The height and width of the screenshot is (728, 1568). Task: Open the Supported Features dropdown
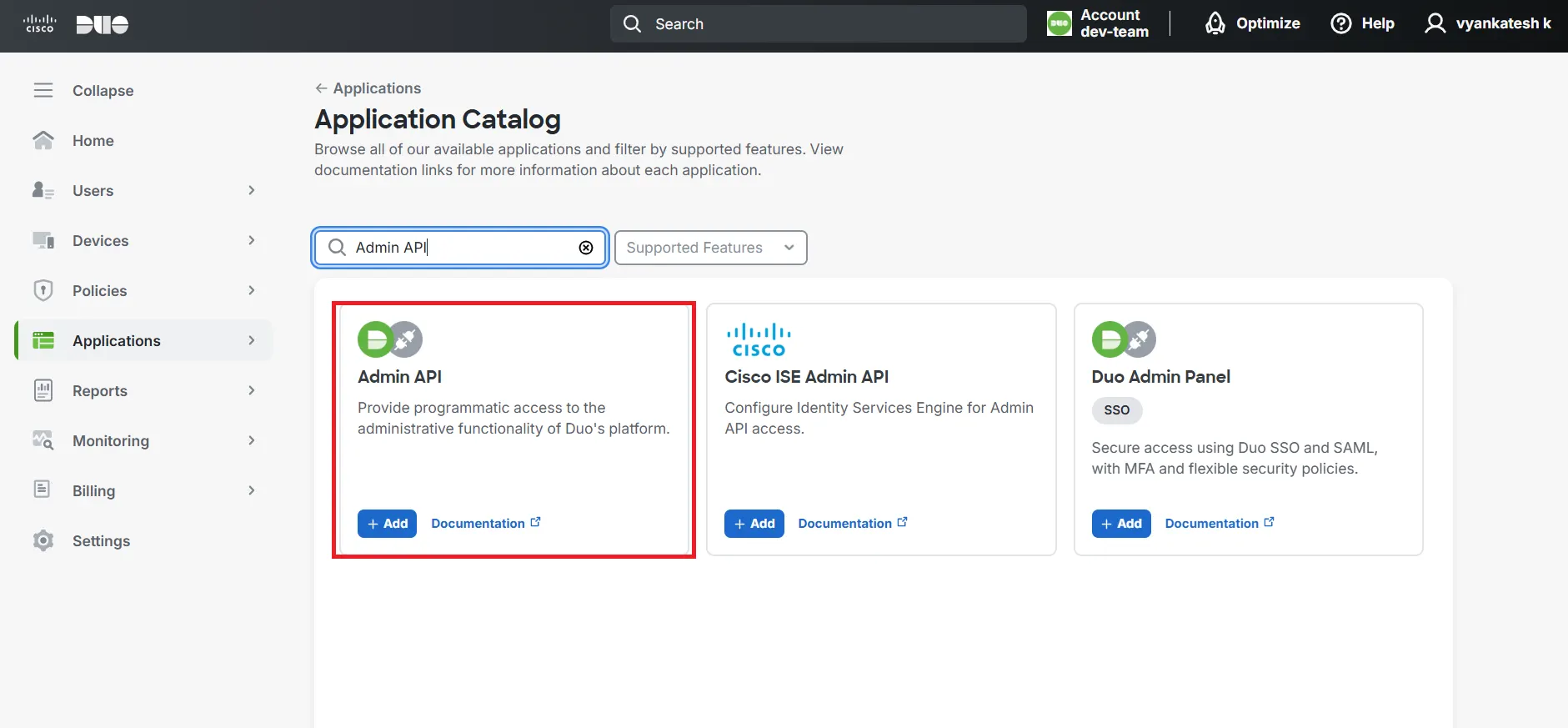pyautogui.click(x=711, y=248)
